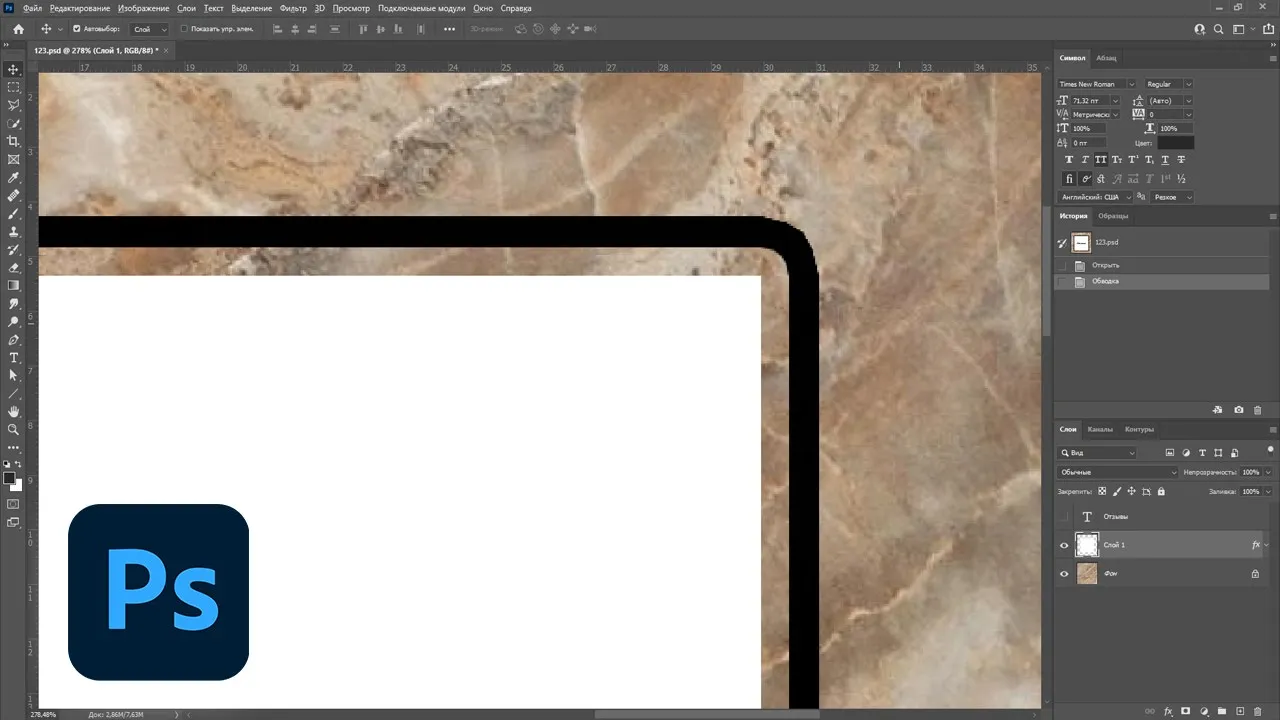
Task: Expand the fx effects list of Слой 1
Action: tap(1267, 545)
